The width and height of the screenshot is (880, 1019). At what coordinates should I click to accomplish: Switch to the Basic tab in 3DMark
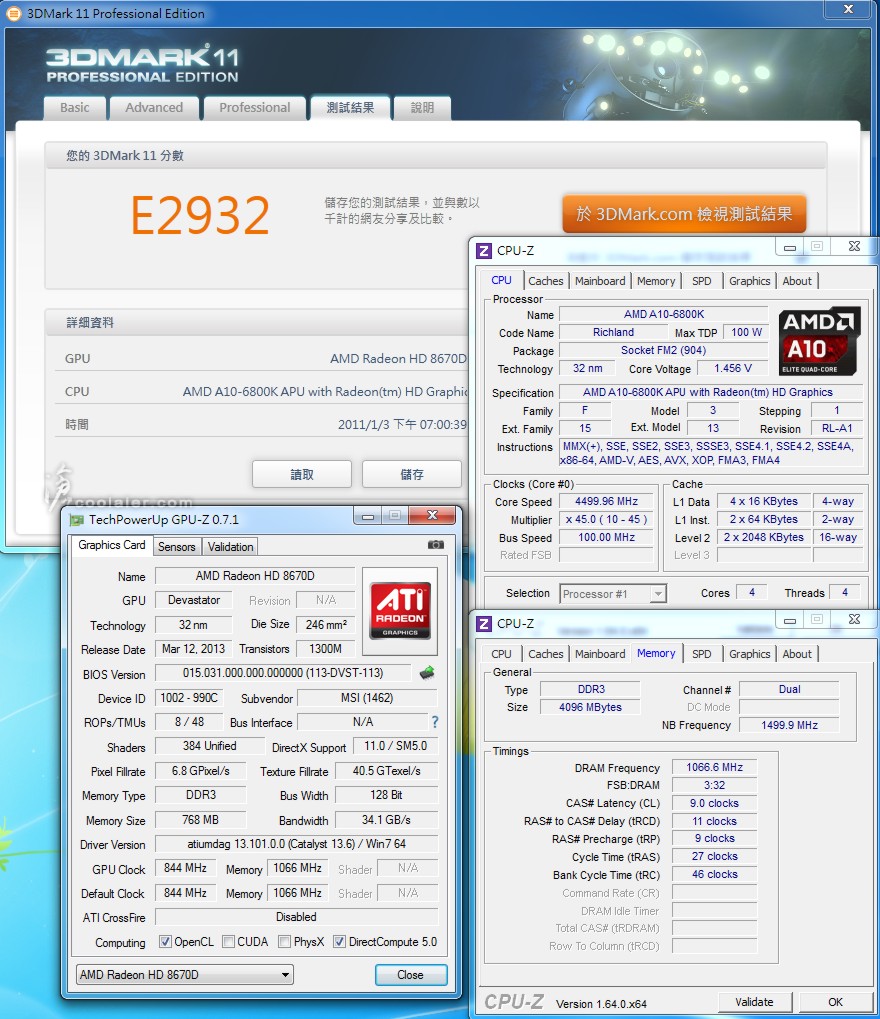[x=75, y=108]
